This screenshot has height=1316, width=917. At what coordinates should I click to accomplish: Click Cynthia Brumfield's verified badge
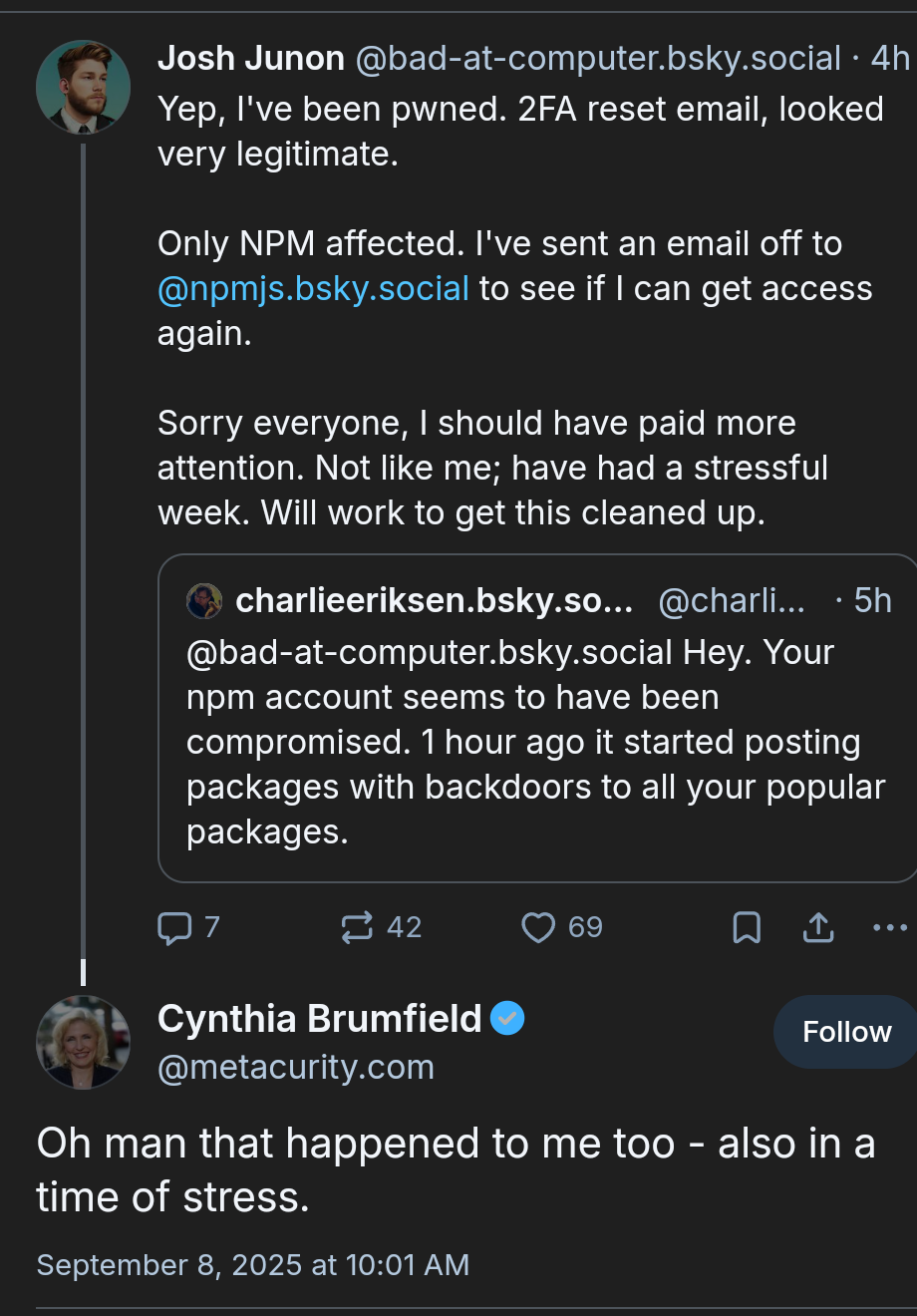tap(508, 1018)
